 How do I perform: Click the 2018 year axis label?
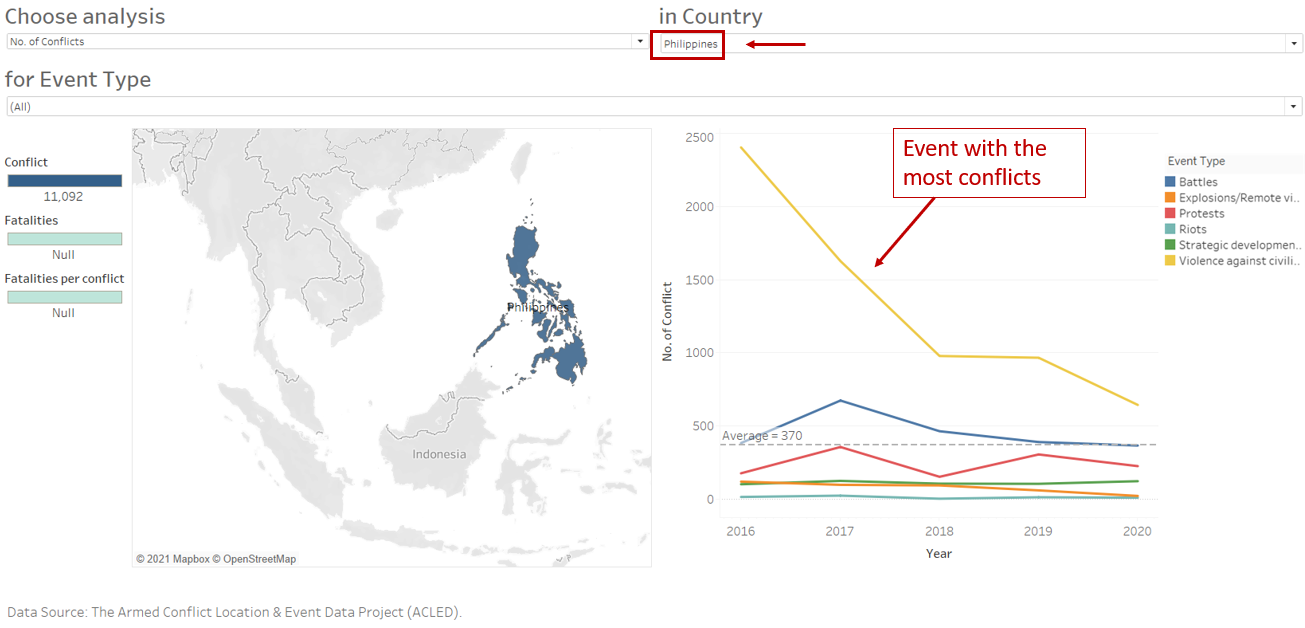939,532
